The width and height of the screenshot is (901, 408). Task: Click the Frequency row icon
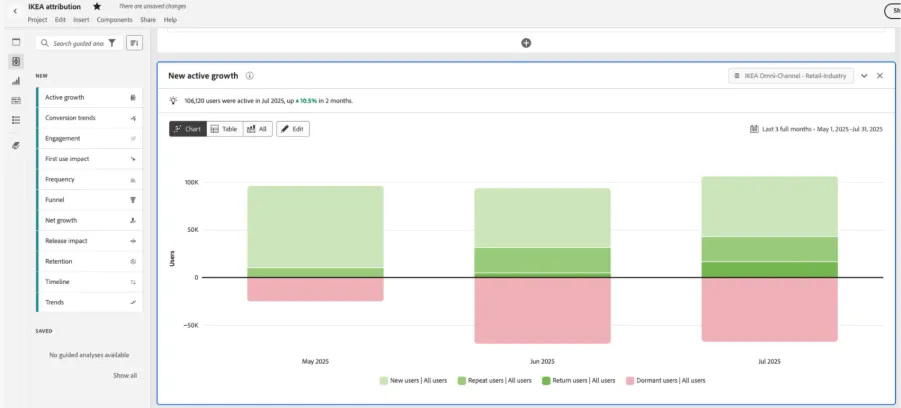pos(133,179)
